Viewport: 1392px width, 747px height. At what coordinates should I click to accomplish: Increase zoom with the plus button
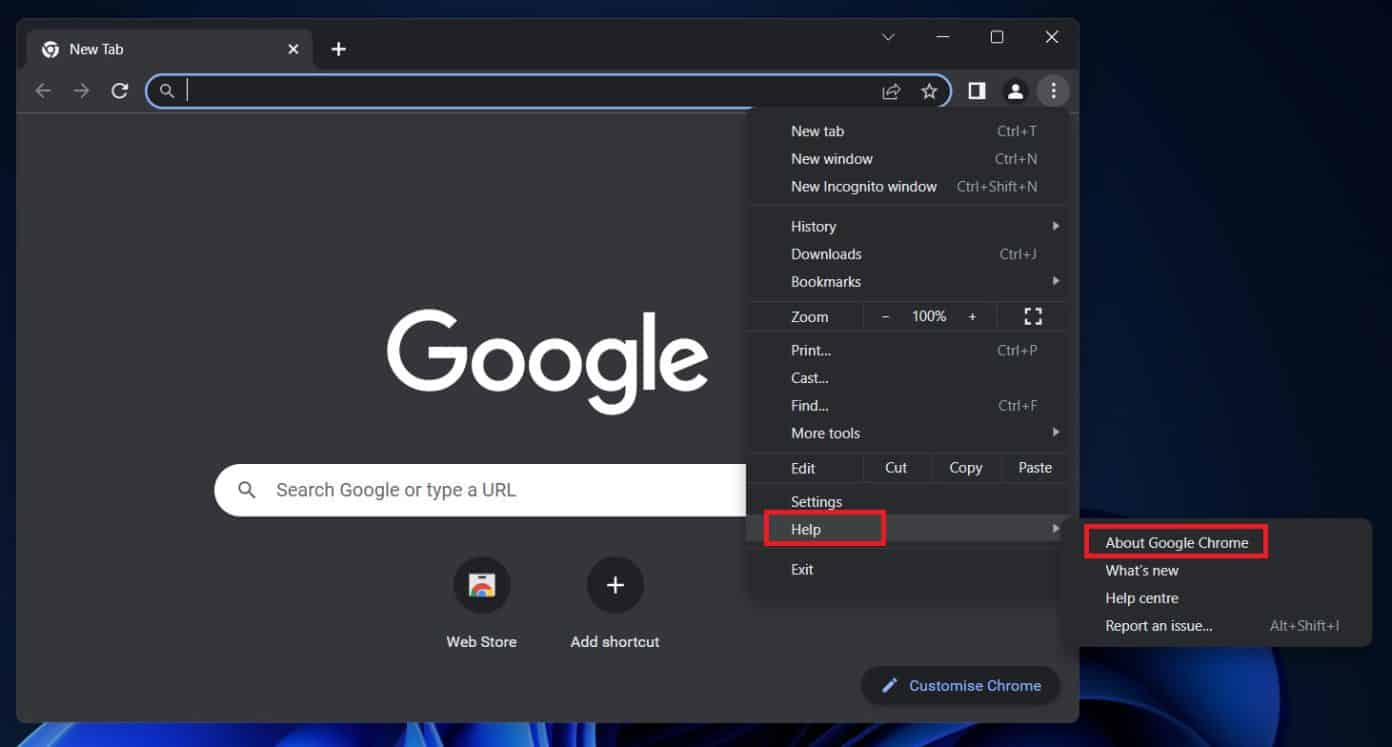972,317
